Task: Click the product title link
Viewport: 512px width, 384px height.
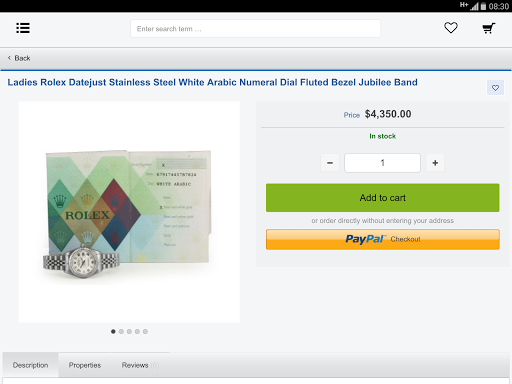Action: [212, 82]
